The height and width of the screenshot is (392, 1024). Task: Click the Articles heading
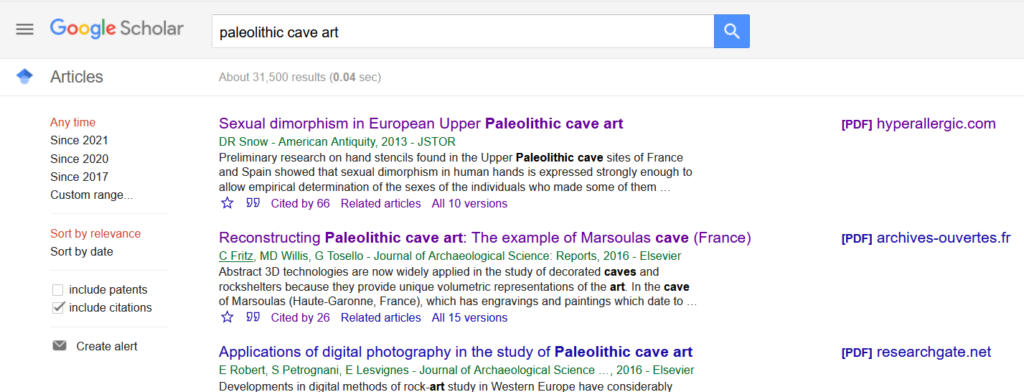[76, 77]
